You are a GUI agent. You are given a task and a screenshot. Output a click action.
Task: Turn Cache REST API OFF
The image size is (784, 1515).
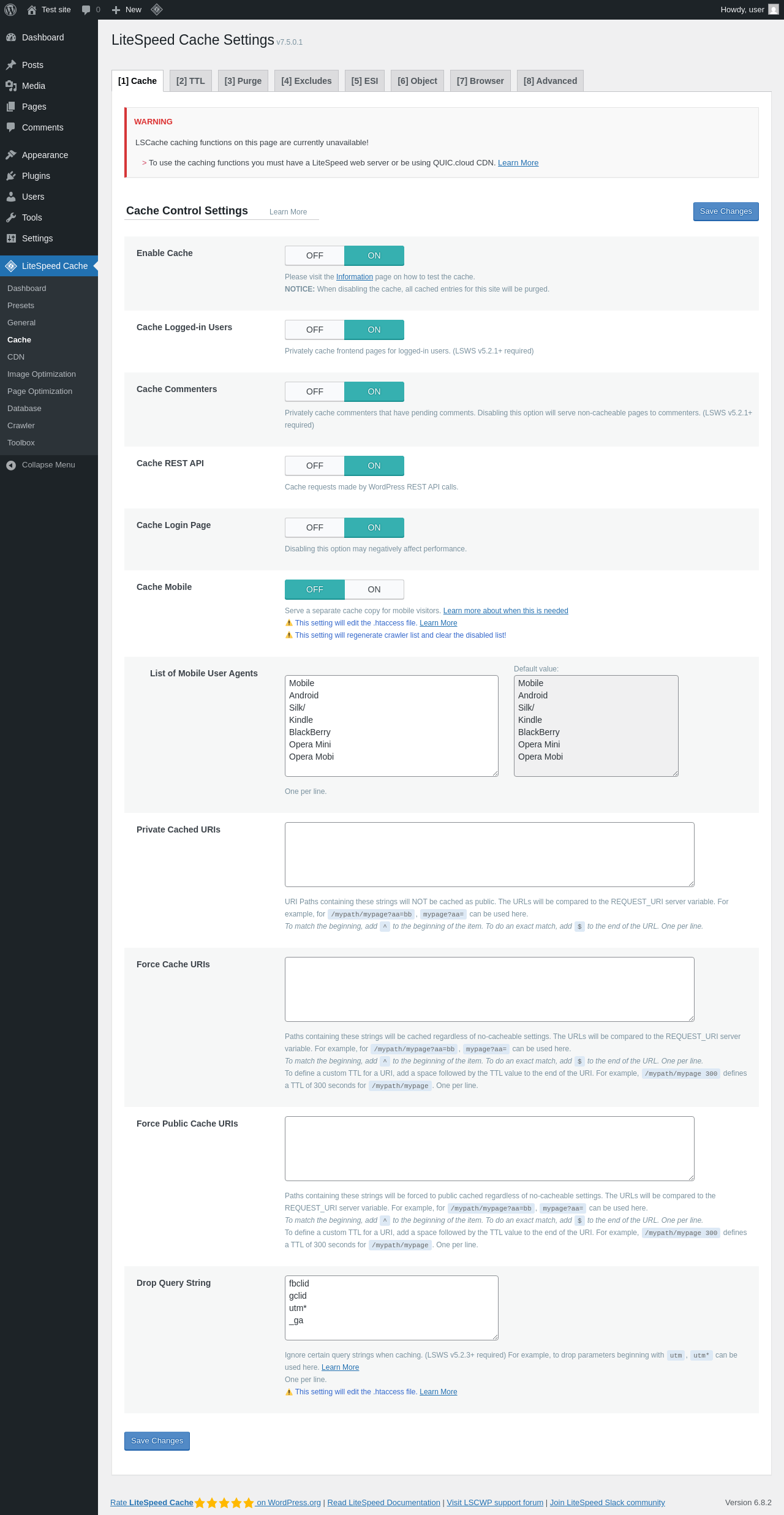pyautogui.click(x=315, y=466)
